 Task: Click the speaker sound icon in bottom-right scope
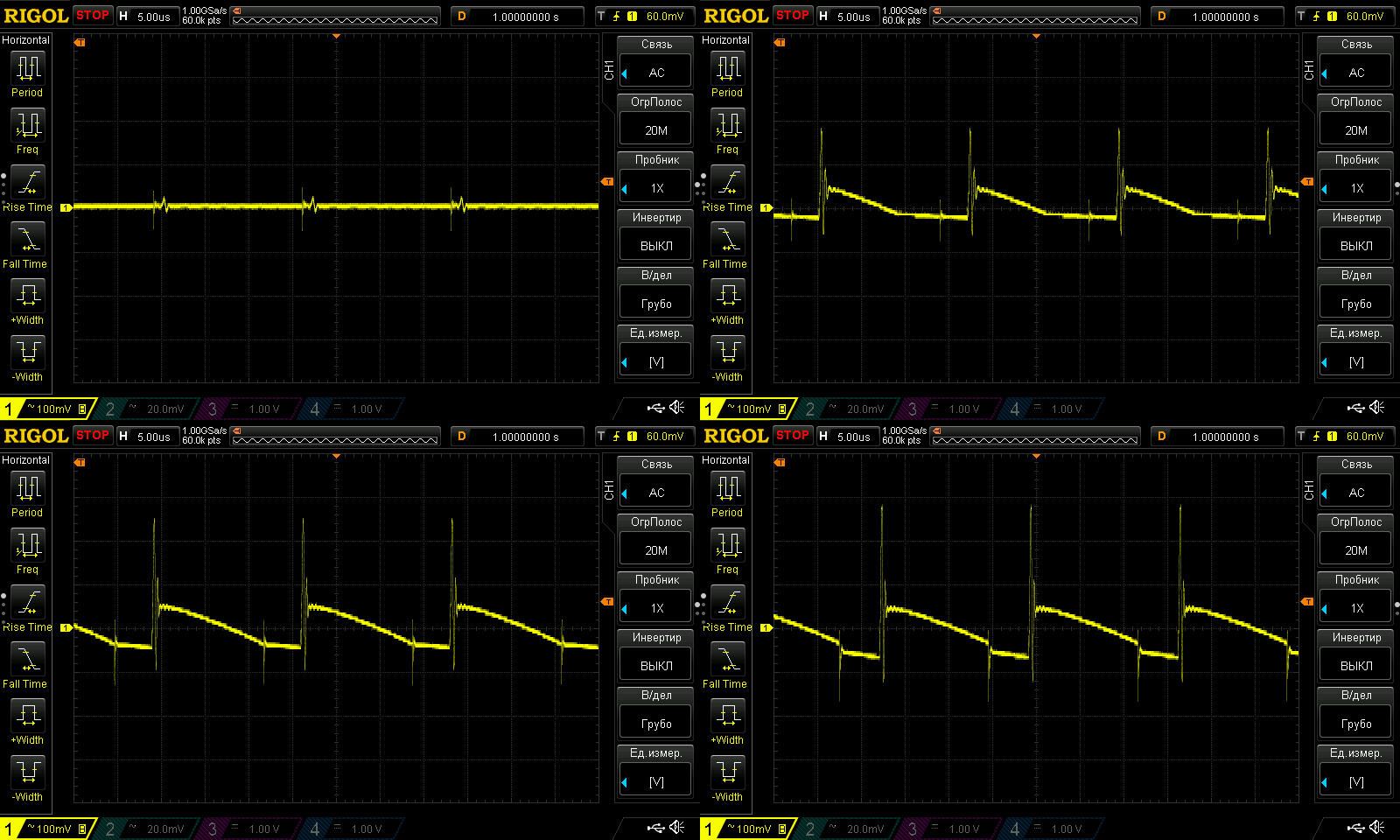1377,828
